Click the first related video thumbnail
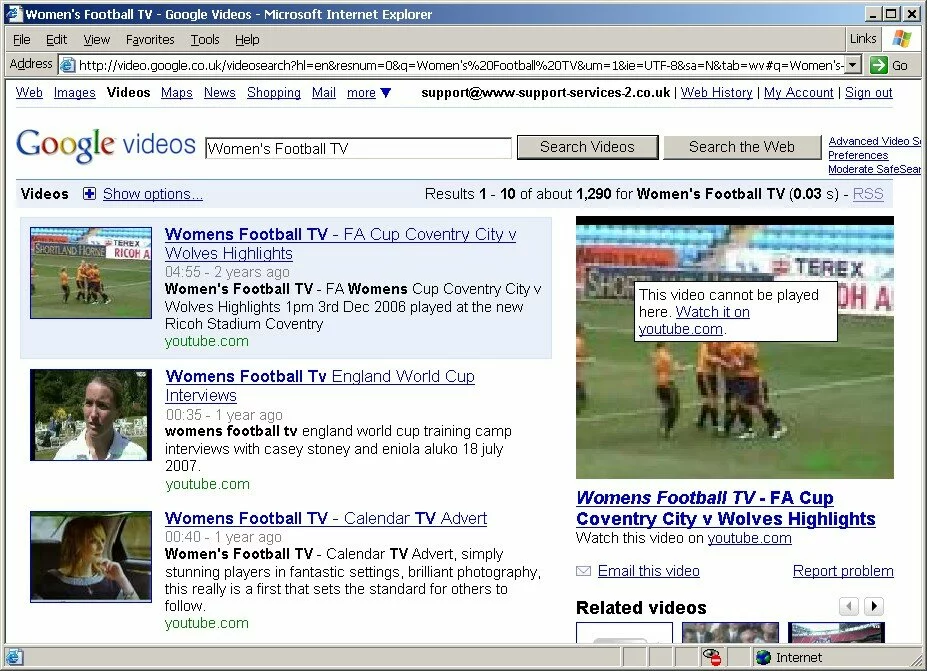Image resolution: width=927 pixels, height=671 pixels. tap(624, 633)
